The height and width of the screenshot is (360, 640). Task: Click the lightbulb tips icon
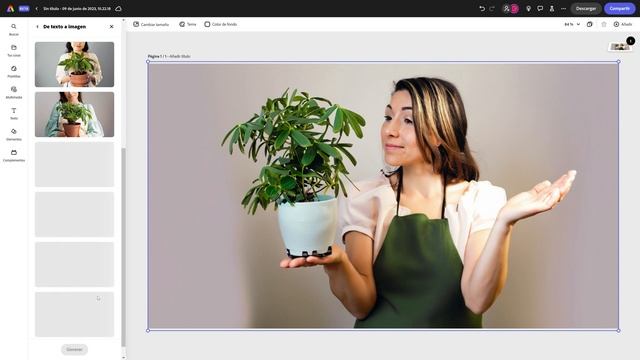[x=529, y=9]
